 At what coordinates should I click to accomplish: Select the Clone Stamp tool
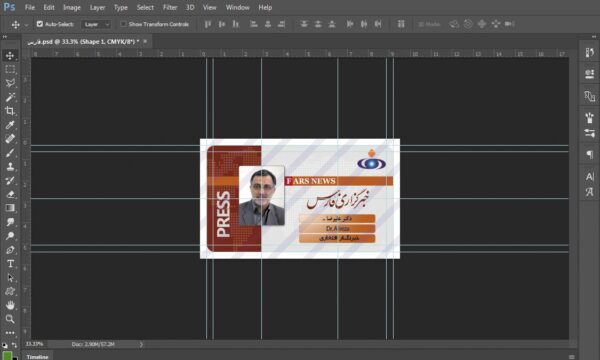pyautogui.click(x=10, y=166)
